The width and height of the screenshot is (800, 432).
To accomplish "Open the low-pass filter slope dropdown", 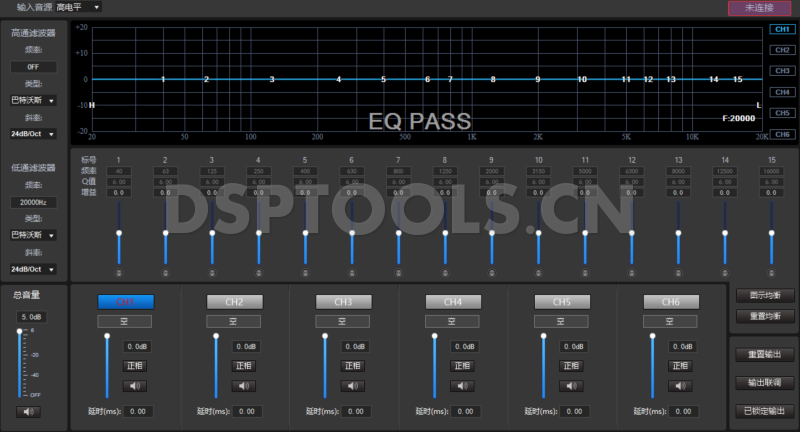I will pyautogui.click(x=34, y=269).
